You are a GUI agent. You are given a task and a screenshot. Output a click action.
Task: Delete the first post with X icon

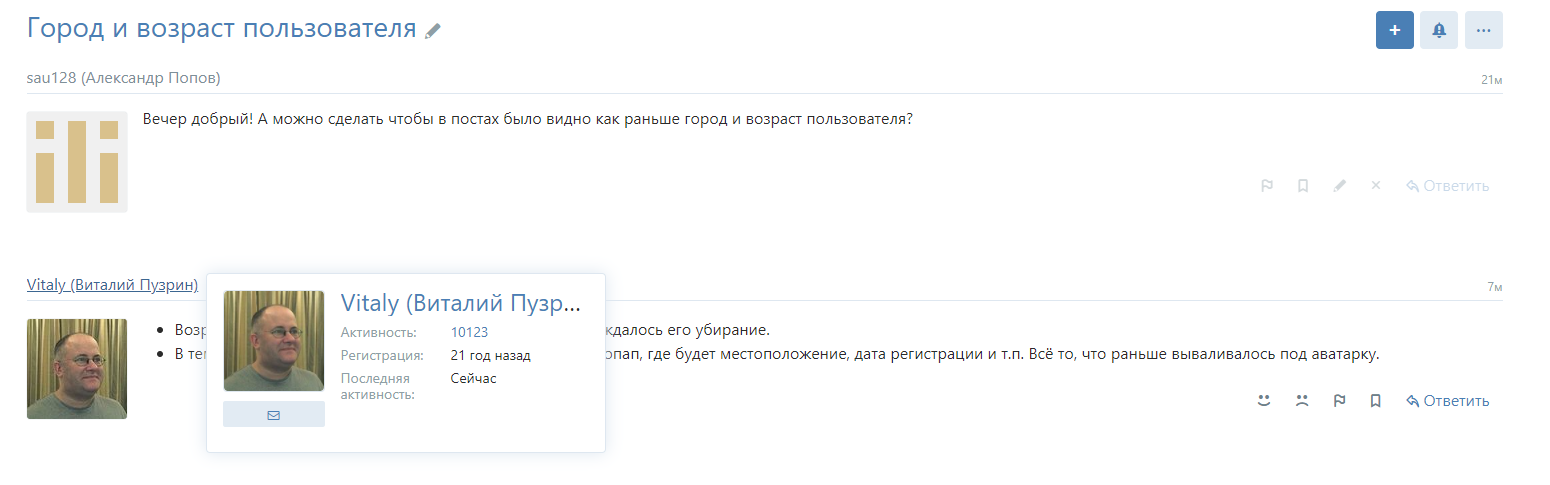pyautogui.click(x=1376, y=186)
